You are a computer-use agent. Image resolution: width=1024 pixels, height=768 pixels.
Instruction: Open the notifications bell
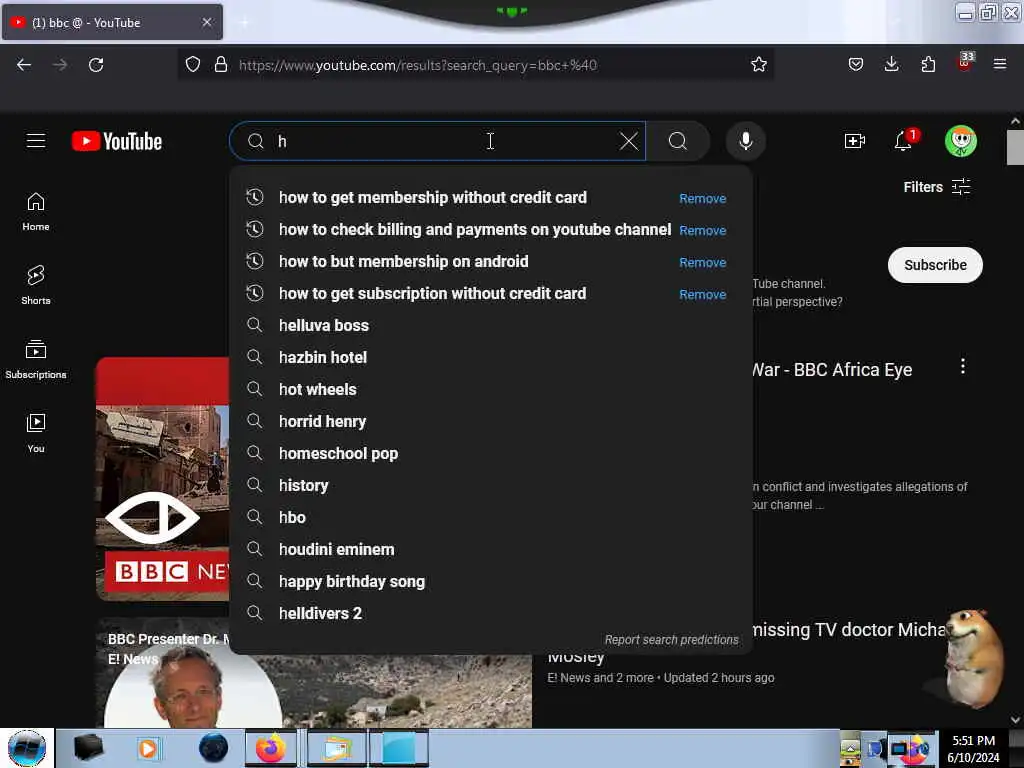pos(904,140)
